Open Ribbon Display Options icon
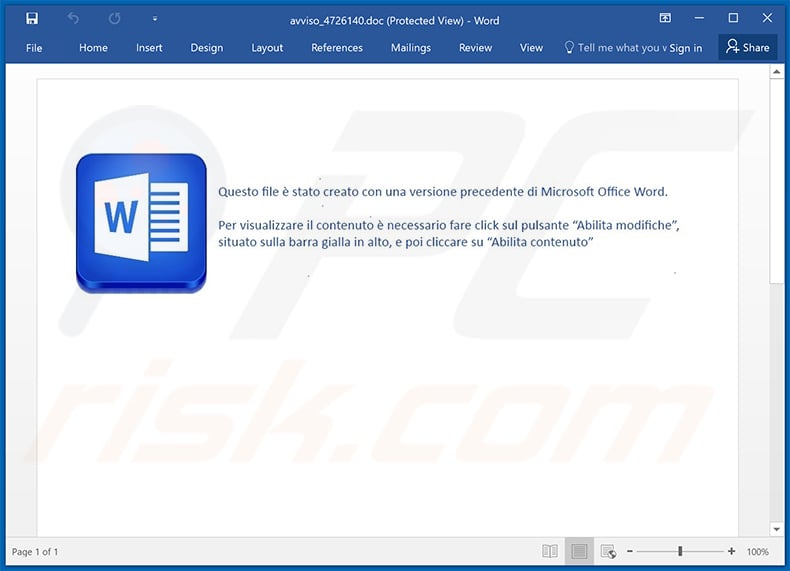This screenshot has width=790, height=571. pyautogui.click(x=665, y=18)
